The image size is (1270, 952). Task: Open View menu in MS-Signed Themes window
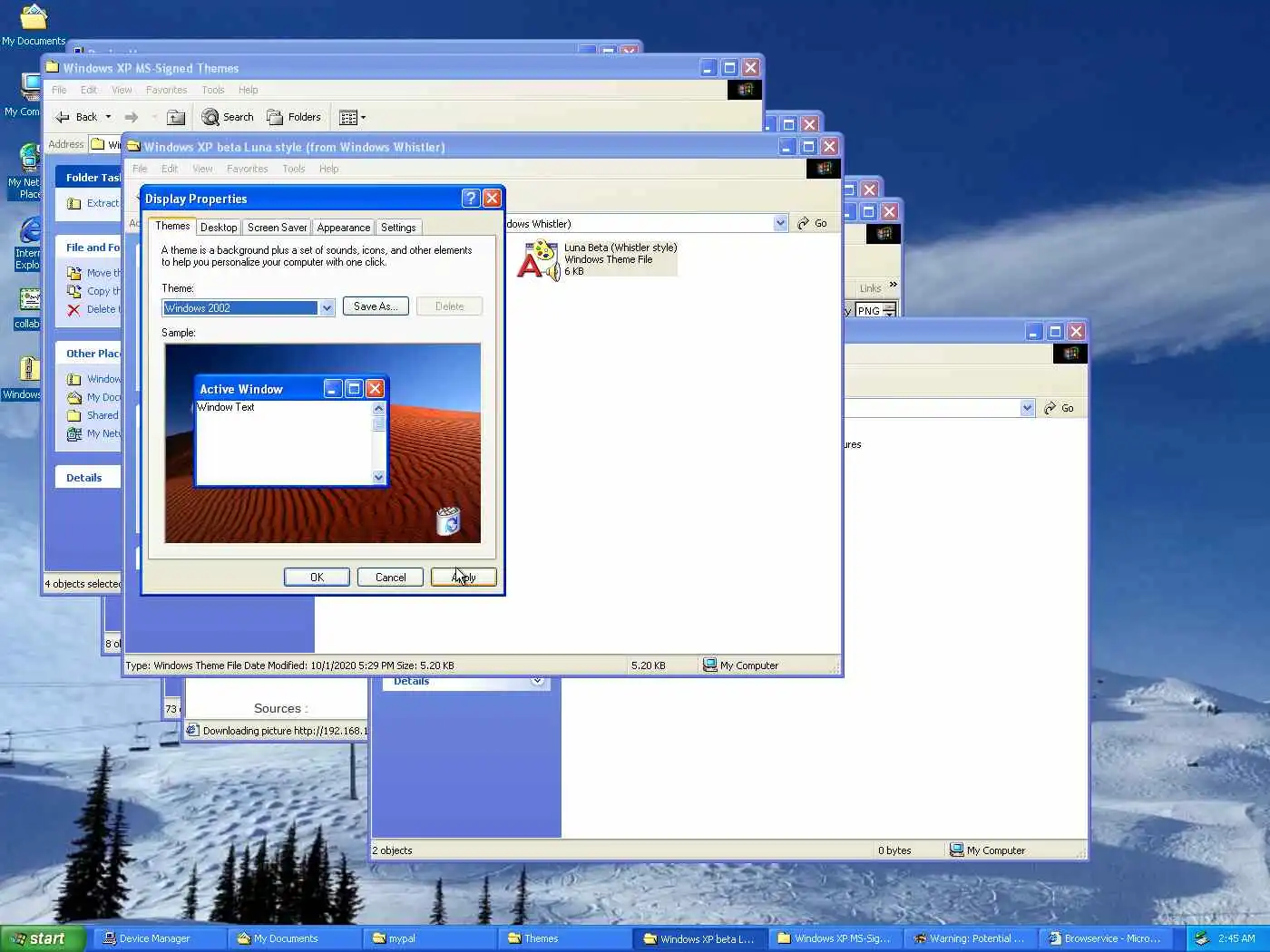(122, 90)
